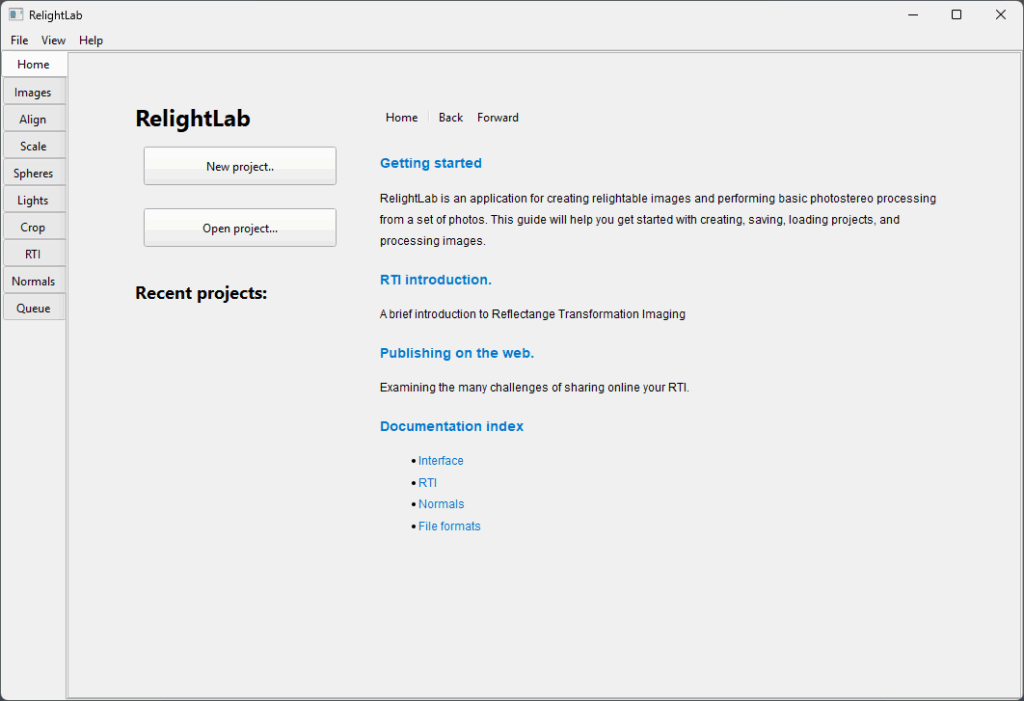Show the Queue tab

click(33, 308)
